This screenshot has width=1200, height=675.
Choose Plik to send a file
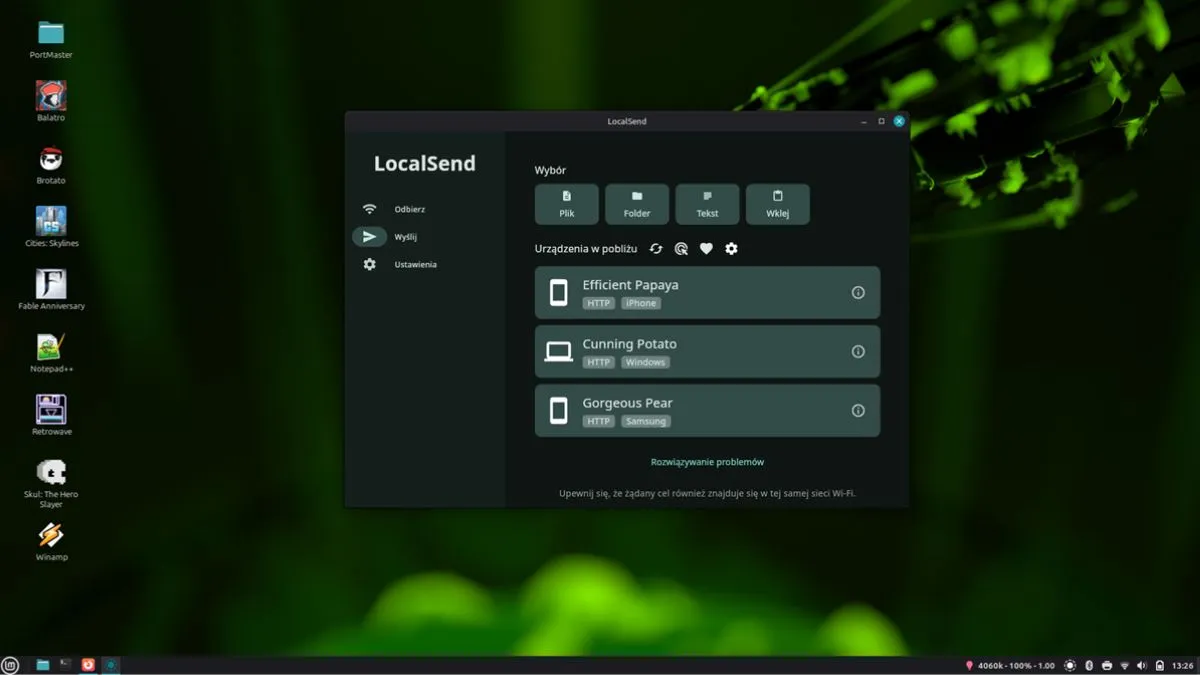(x=567, y=204)
